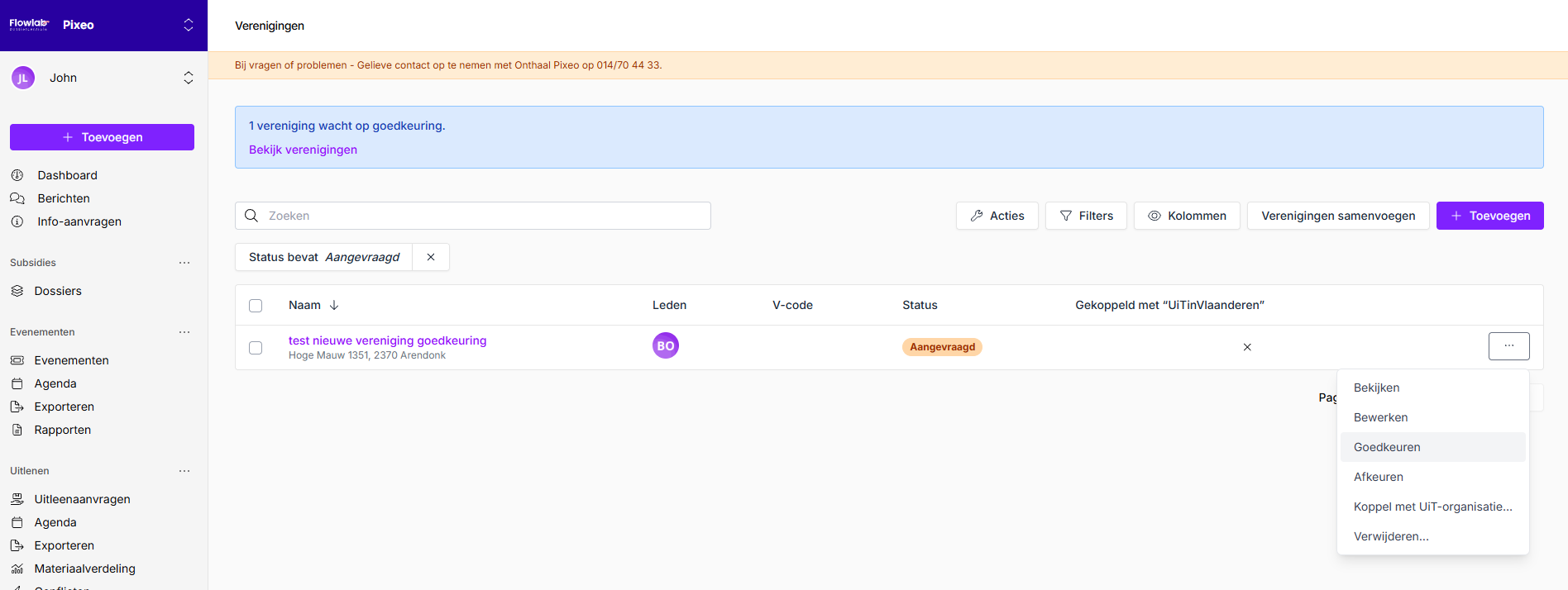Screen dimensions: 1568x590
Task: Remove the Status Aangevraagd filter chip
Action: (x=431, y=257)
